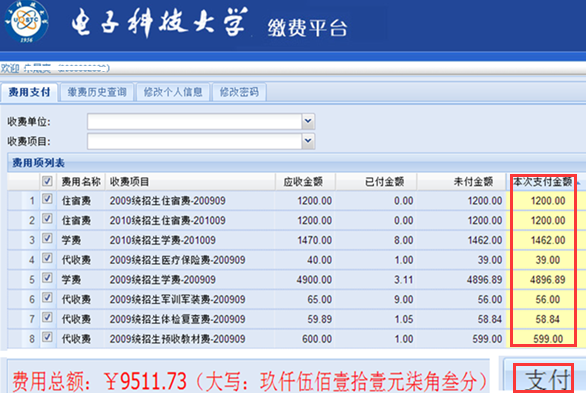
Task: Uncheck row 7 体检复查费 checkbox
Action: point(47,318)
